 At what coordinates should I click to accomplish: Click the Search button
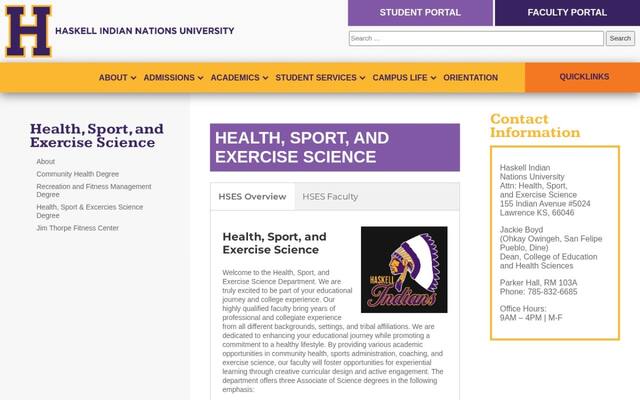pyautogui.click(x=620, y=38)
